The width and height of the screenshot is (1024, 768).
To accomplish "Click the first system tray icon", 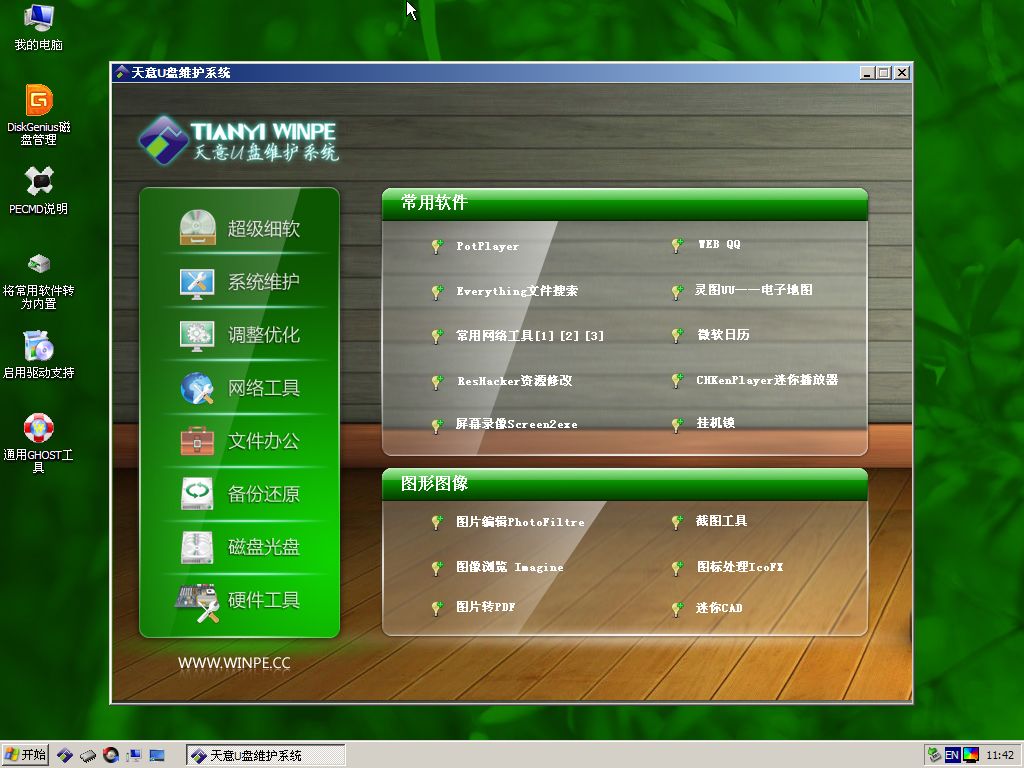I will [934, 756].
